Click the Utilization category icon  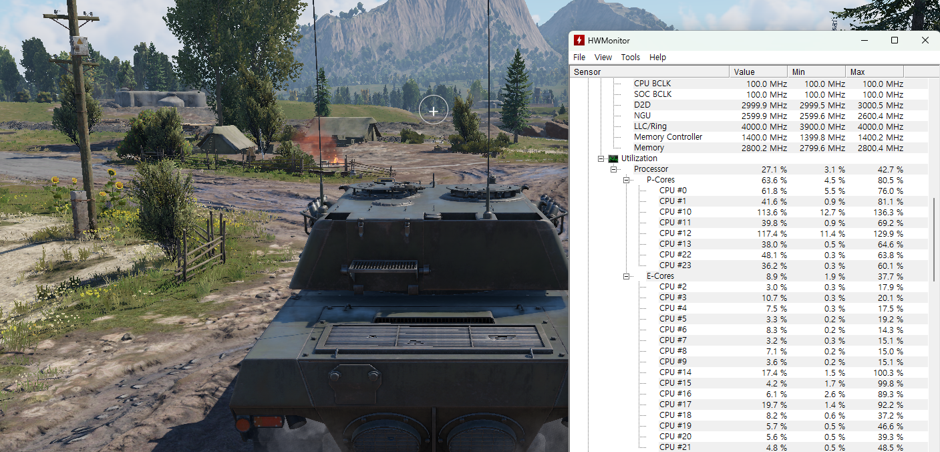click(x=613, y=158)
